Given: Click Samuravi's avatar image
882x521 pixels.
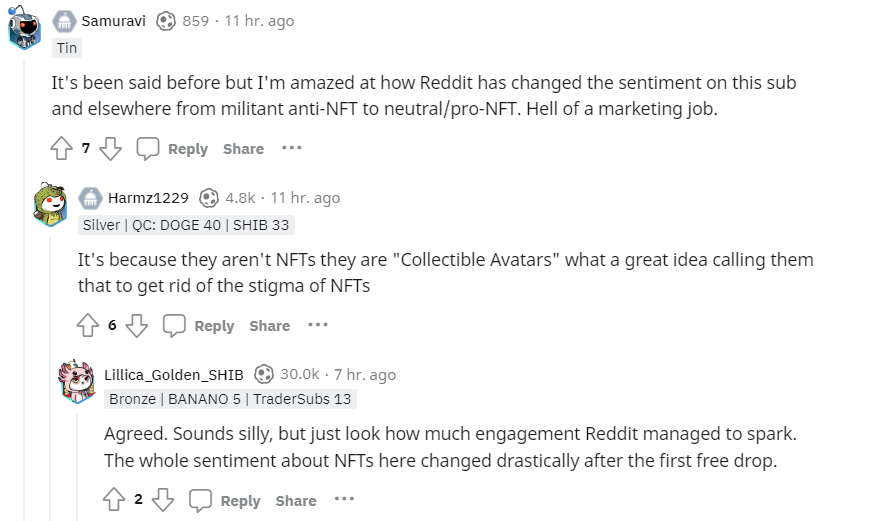Looking at the screenshot, I should 24,30.
